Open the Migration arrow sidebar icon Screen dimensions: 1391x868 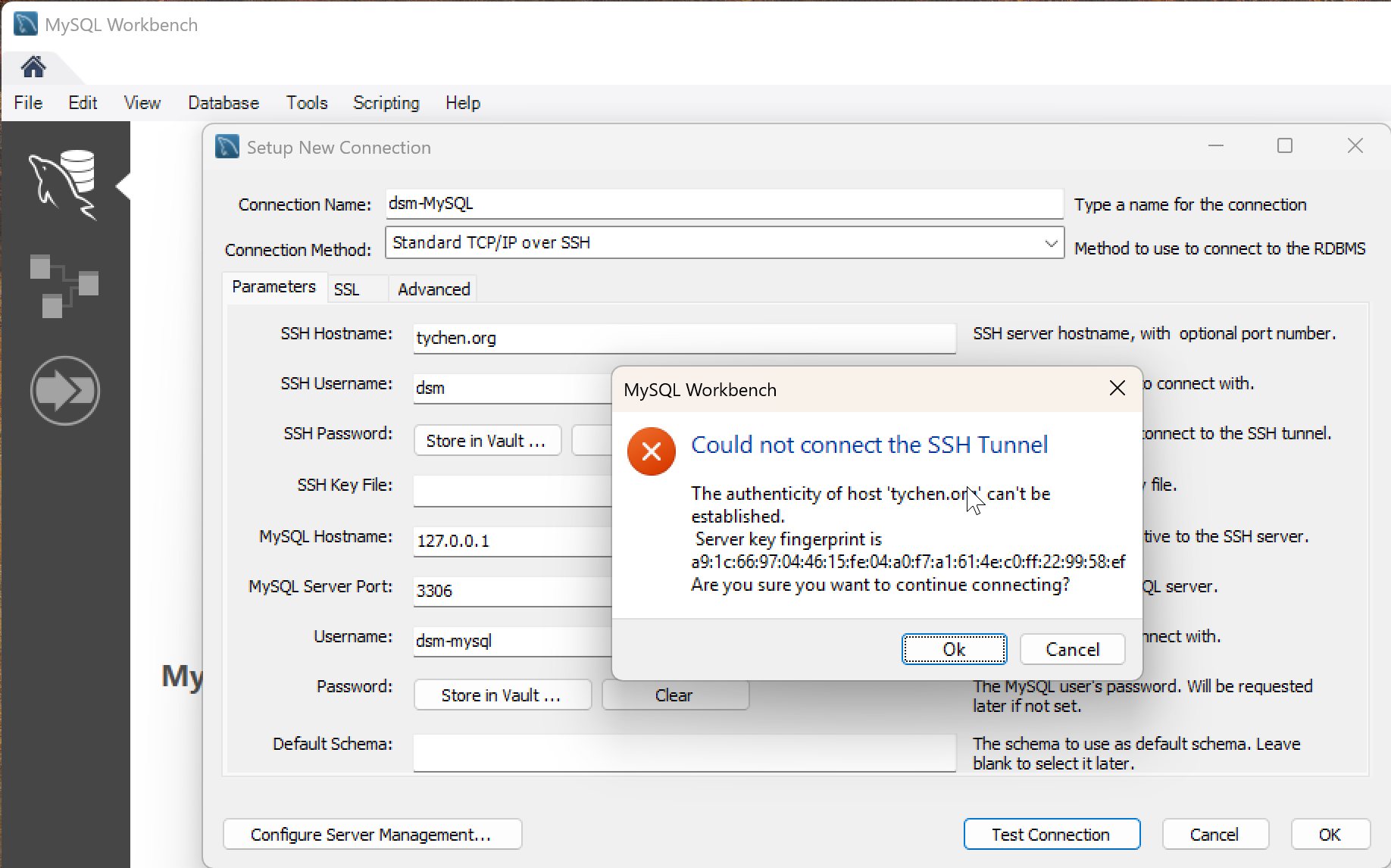65,391
